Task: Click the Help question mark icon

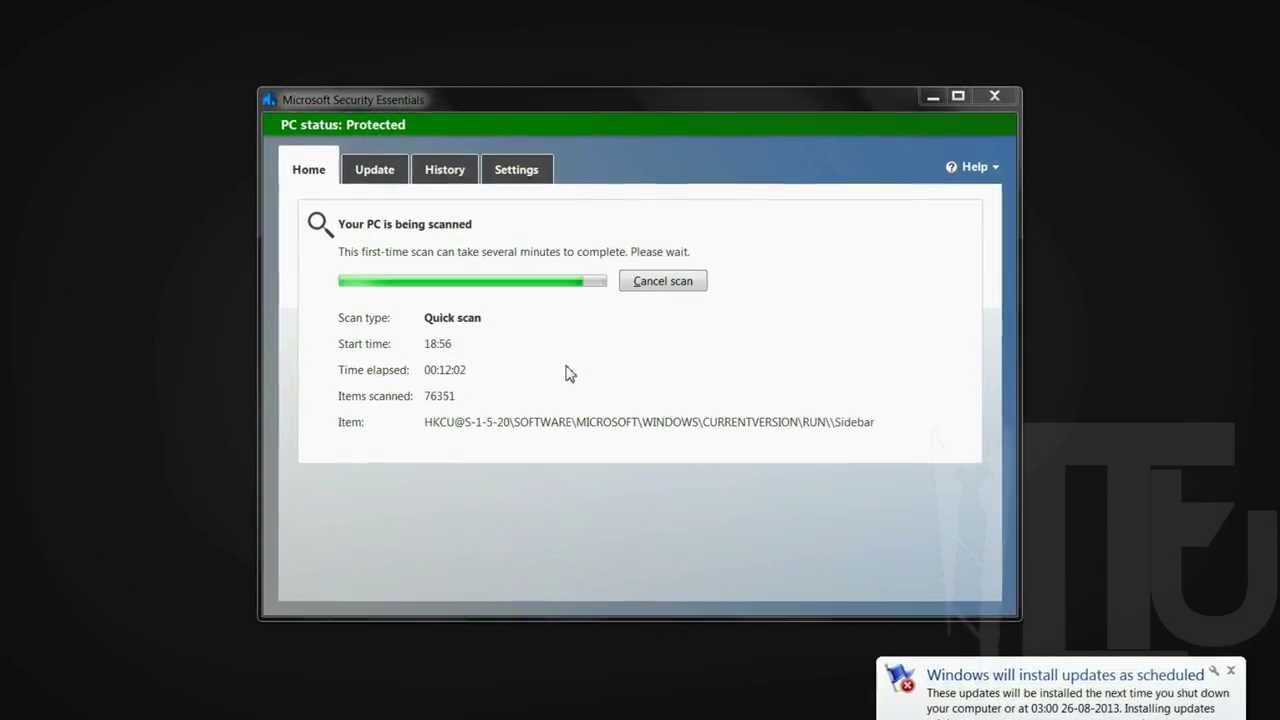Action: pos(951,167)
